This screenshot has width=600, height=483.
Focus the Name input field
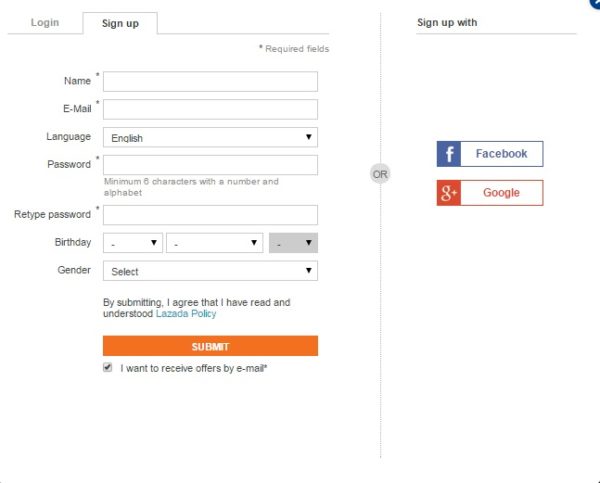(x=210, y=82)
